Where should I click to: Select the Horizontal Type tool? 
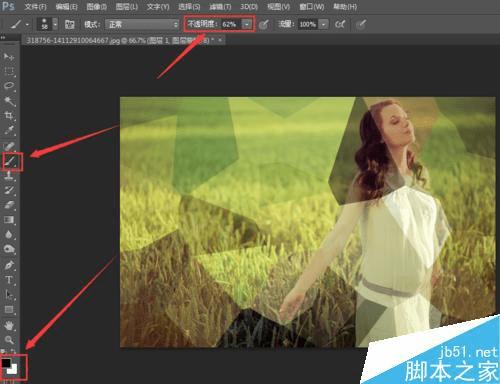coord(9,280)
